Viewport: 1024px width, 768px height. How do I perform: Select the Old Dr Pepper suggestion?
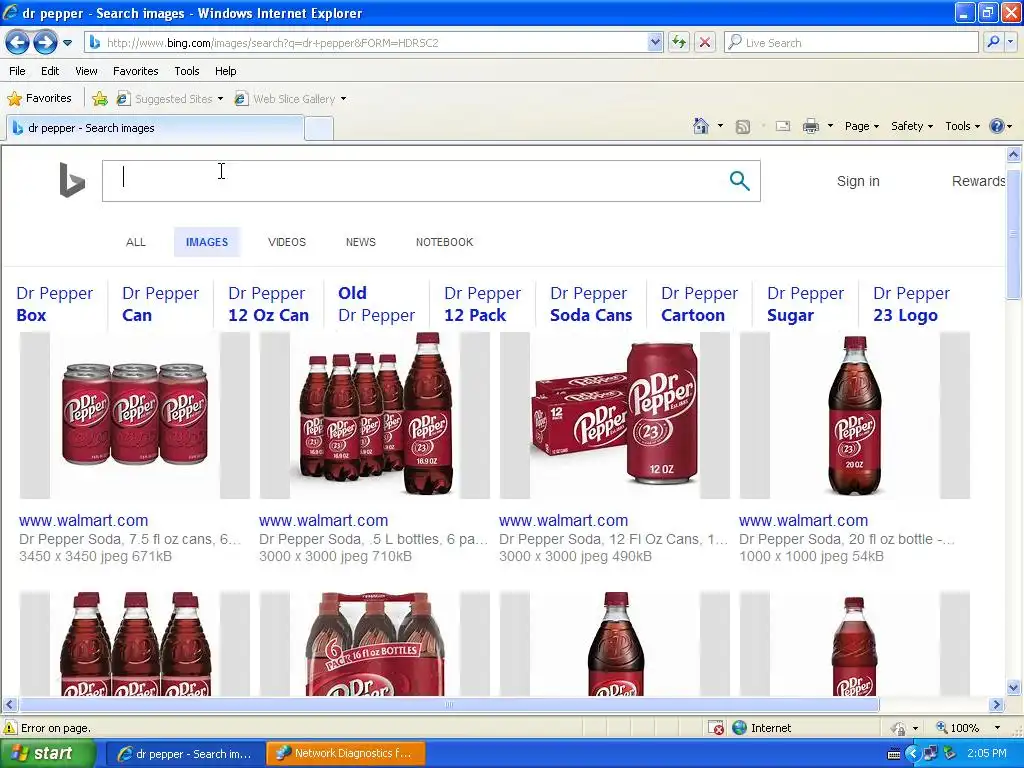tap(377, 304)
